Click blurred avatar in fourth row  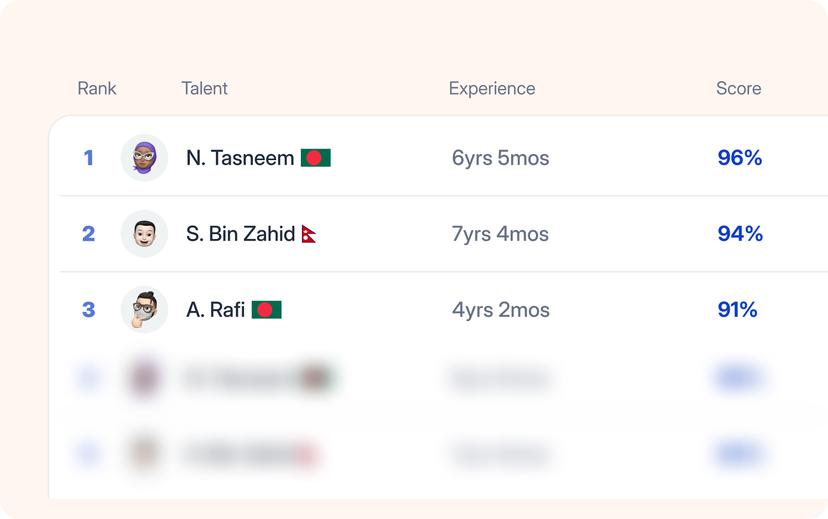(x=144, y=378)
